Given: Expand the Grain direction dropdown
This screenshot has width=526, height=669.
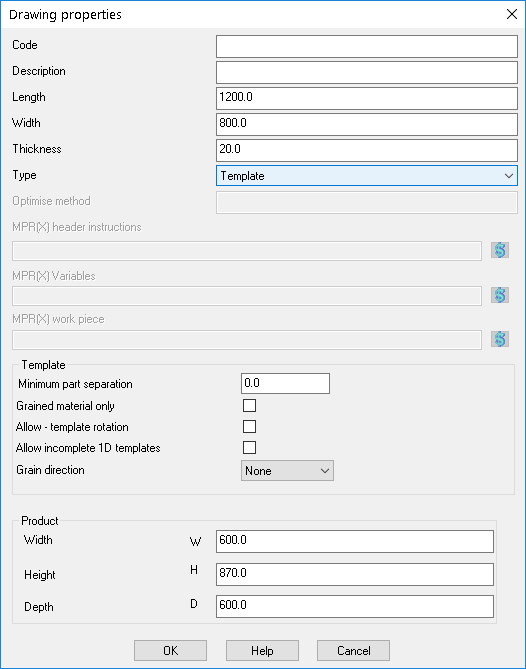Looking at the screenshot, I should [288, 471].
